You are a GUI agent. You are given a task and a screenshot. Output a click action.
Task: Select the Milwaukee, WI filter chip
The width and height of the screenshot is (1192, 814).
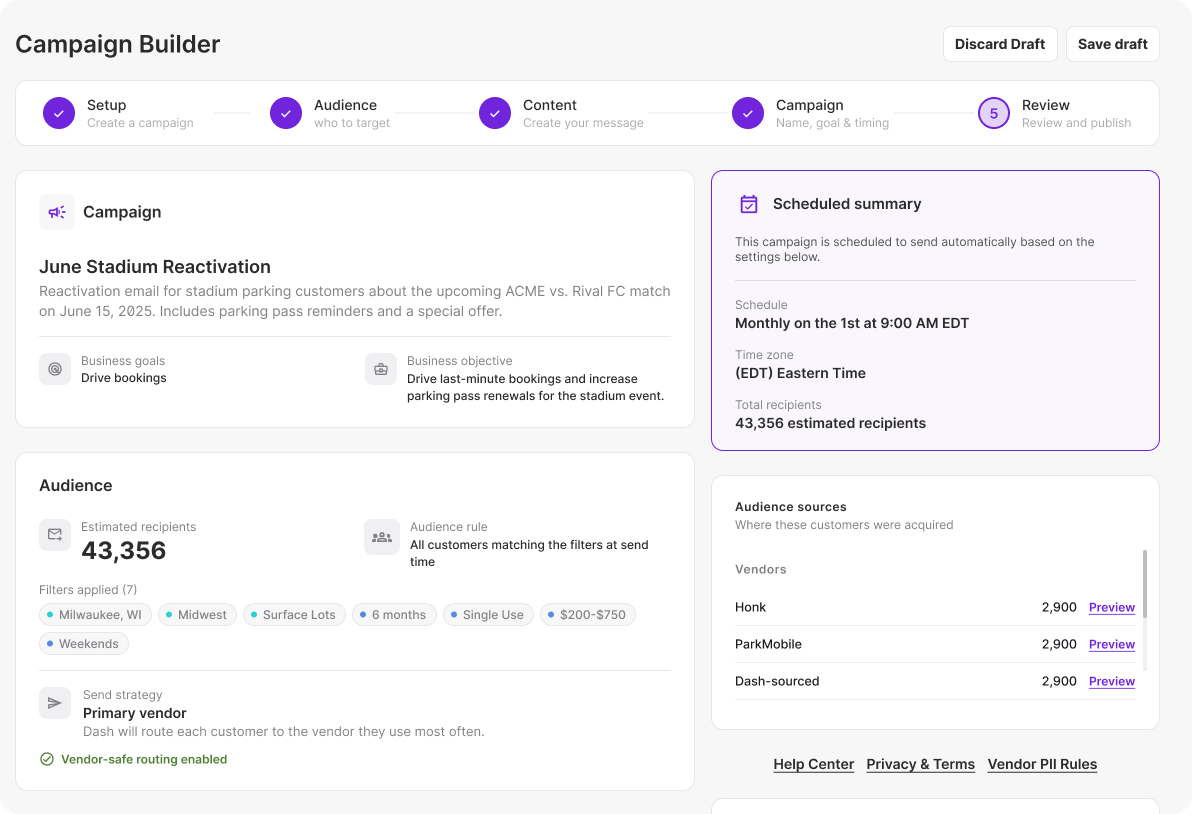(95, 614)
